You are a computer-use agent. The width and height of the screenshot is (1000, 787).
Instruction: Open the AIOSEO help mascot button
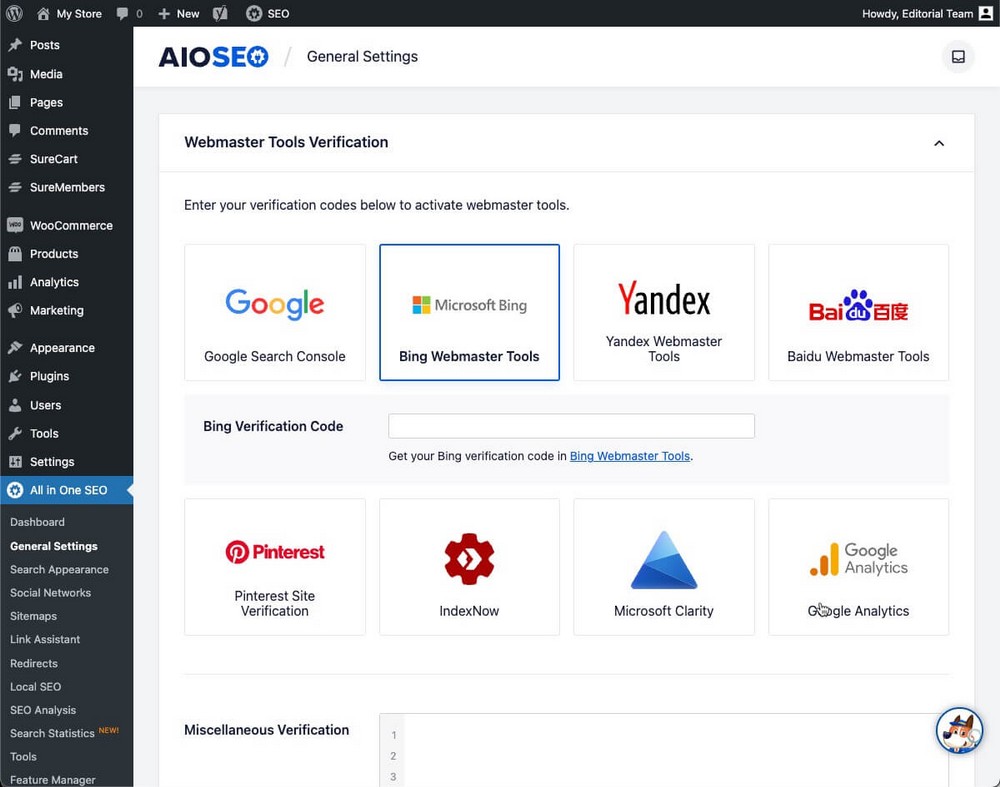(x=959, y=731)
